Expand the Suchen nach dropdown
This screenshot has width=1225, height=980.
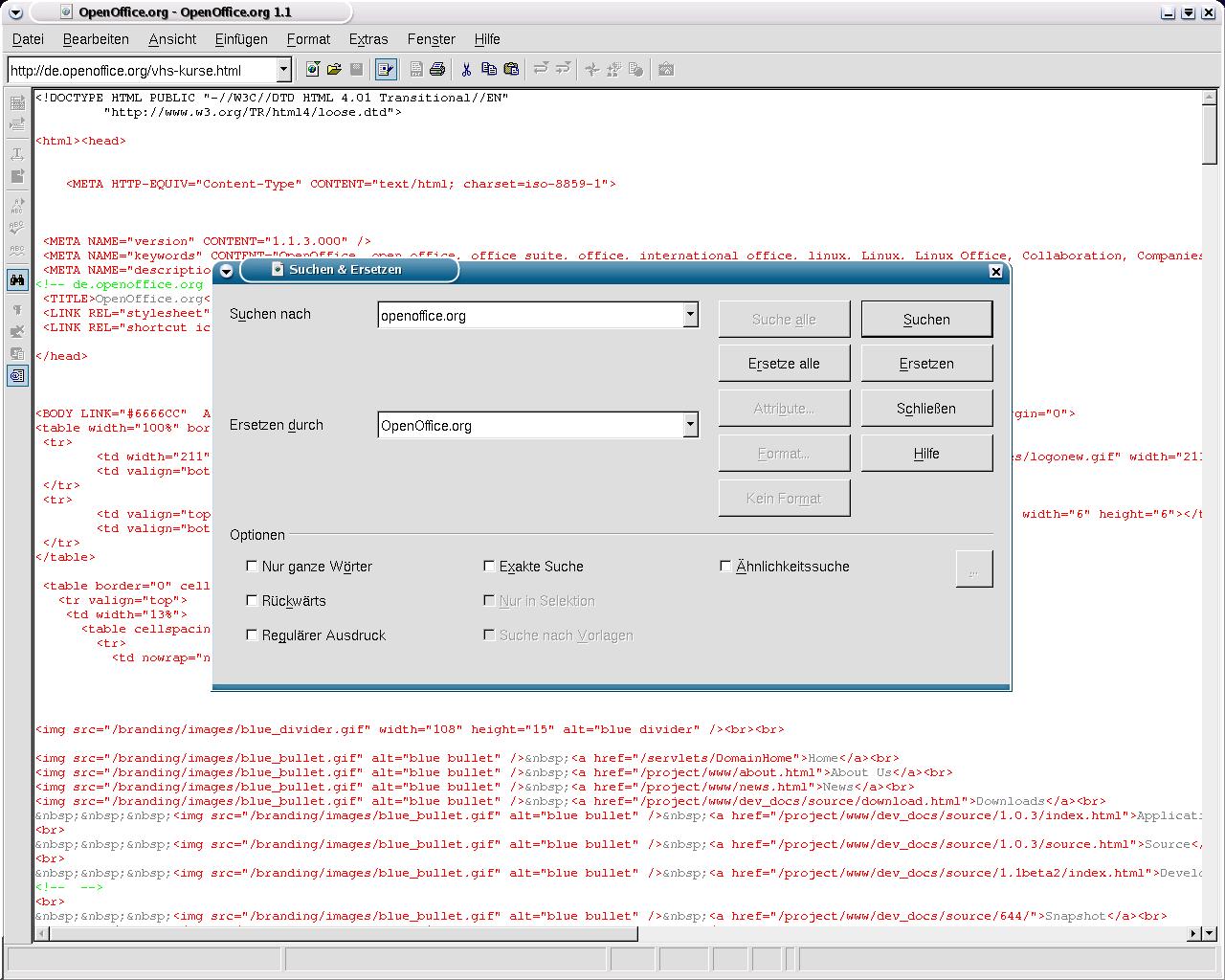click(x=690, y=315)
